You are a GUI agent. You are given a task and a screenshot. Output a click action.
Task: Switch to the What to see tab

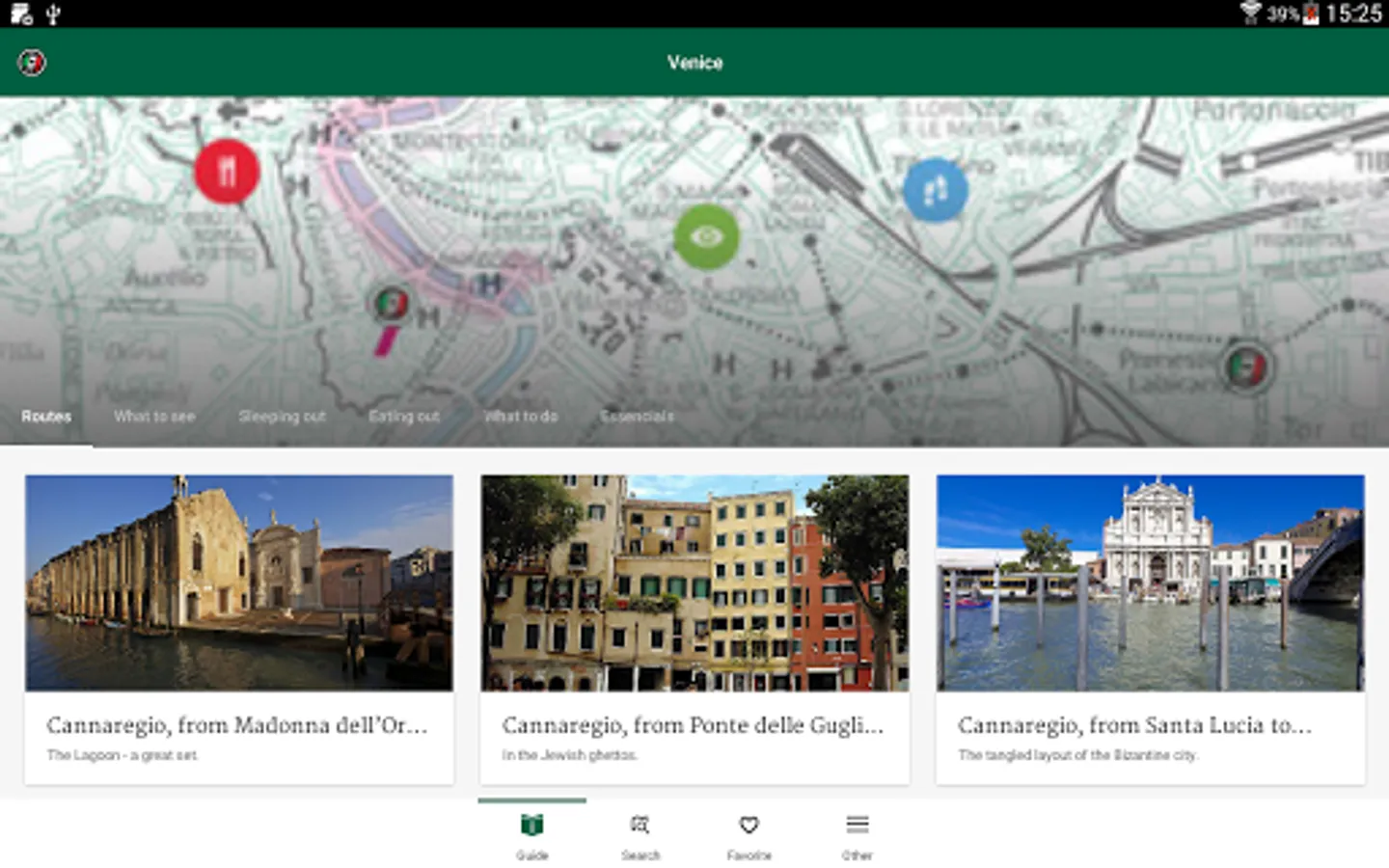[154, 417]
